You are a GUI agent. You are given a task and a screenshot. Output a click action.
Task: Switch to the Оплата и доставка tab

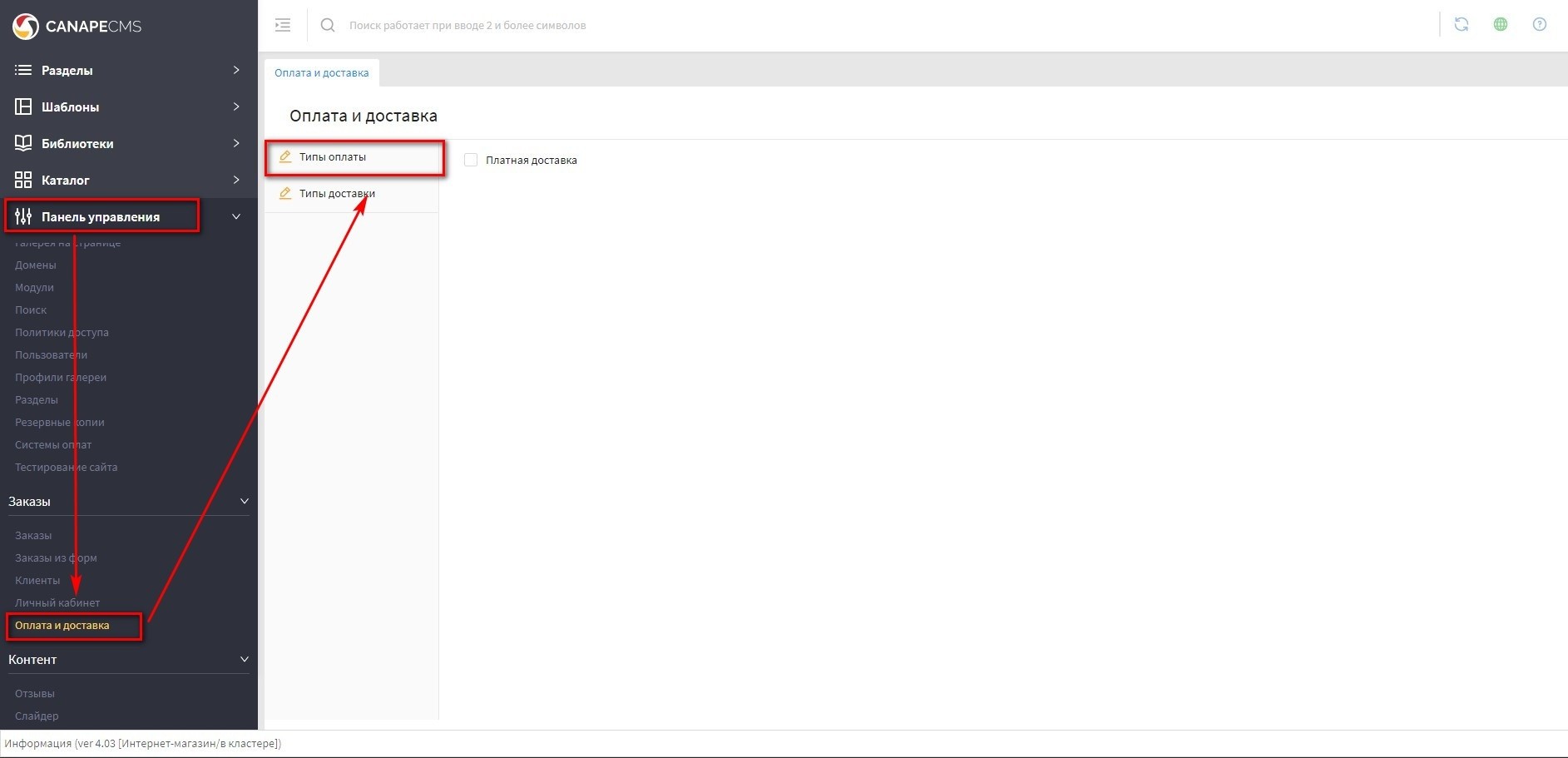(x=321, y=73)
